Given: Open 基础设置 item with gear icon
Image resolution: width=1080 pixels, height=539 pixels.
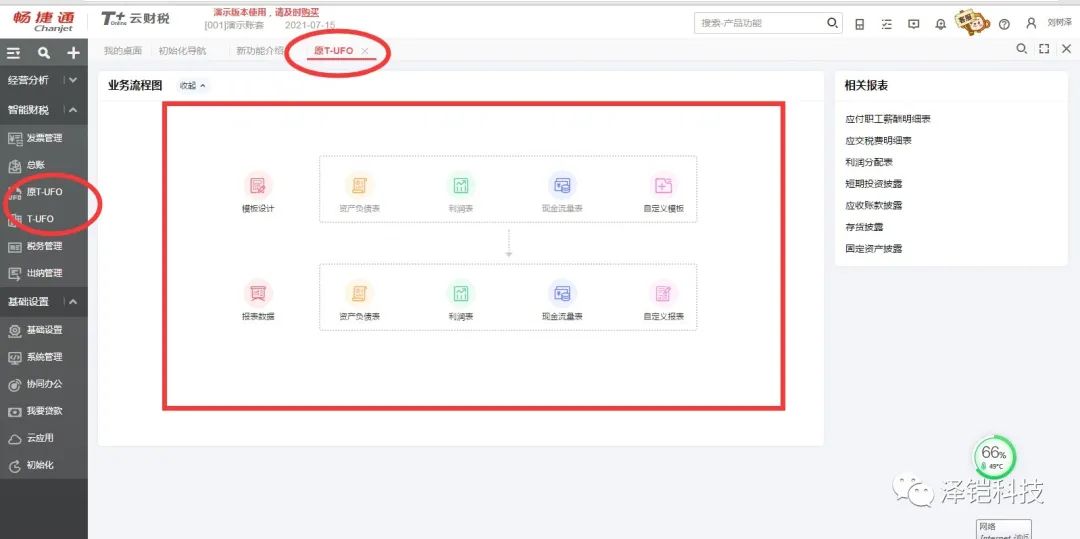Looking at the screenshot, I should click(44, 330).
